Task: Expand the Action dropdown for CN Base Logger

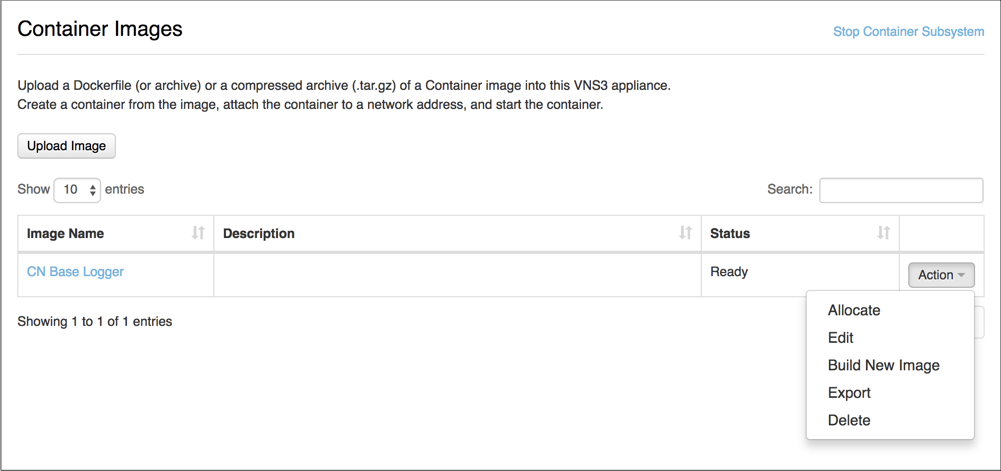Action: [x=941, y=275]
